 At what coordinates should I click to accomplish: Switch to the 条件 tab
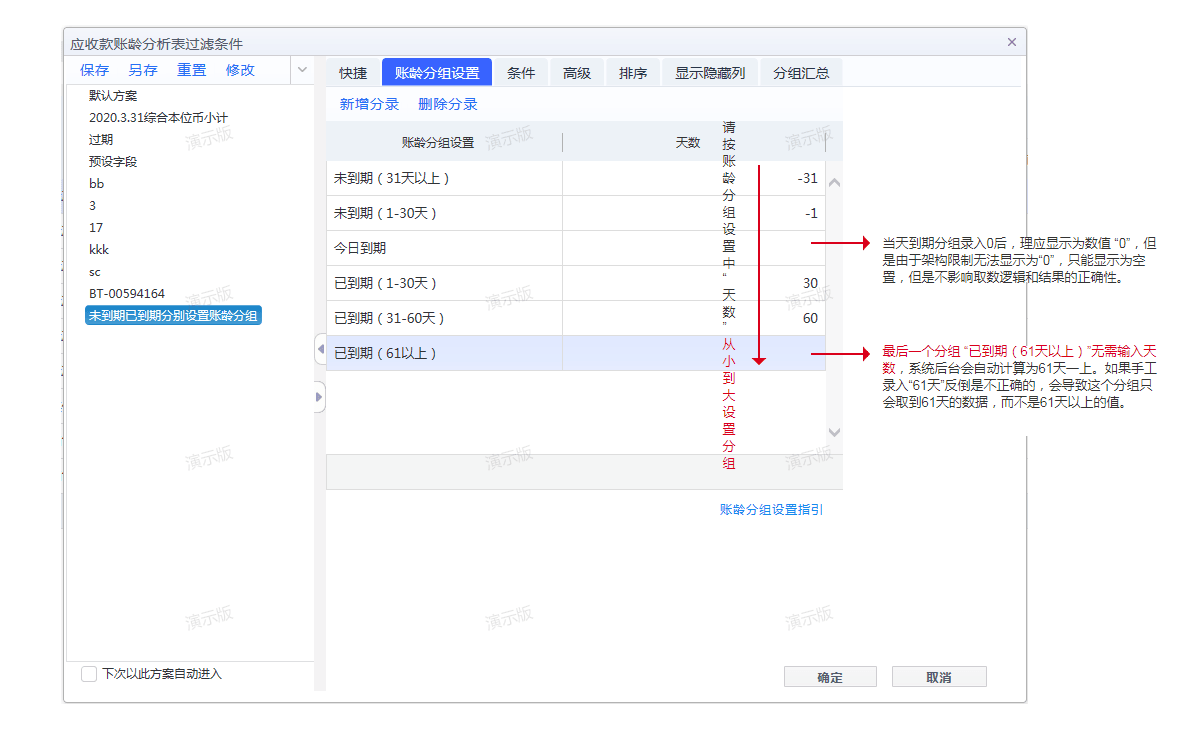pyautogui.click(x=523, y=72)
